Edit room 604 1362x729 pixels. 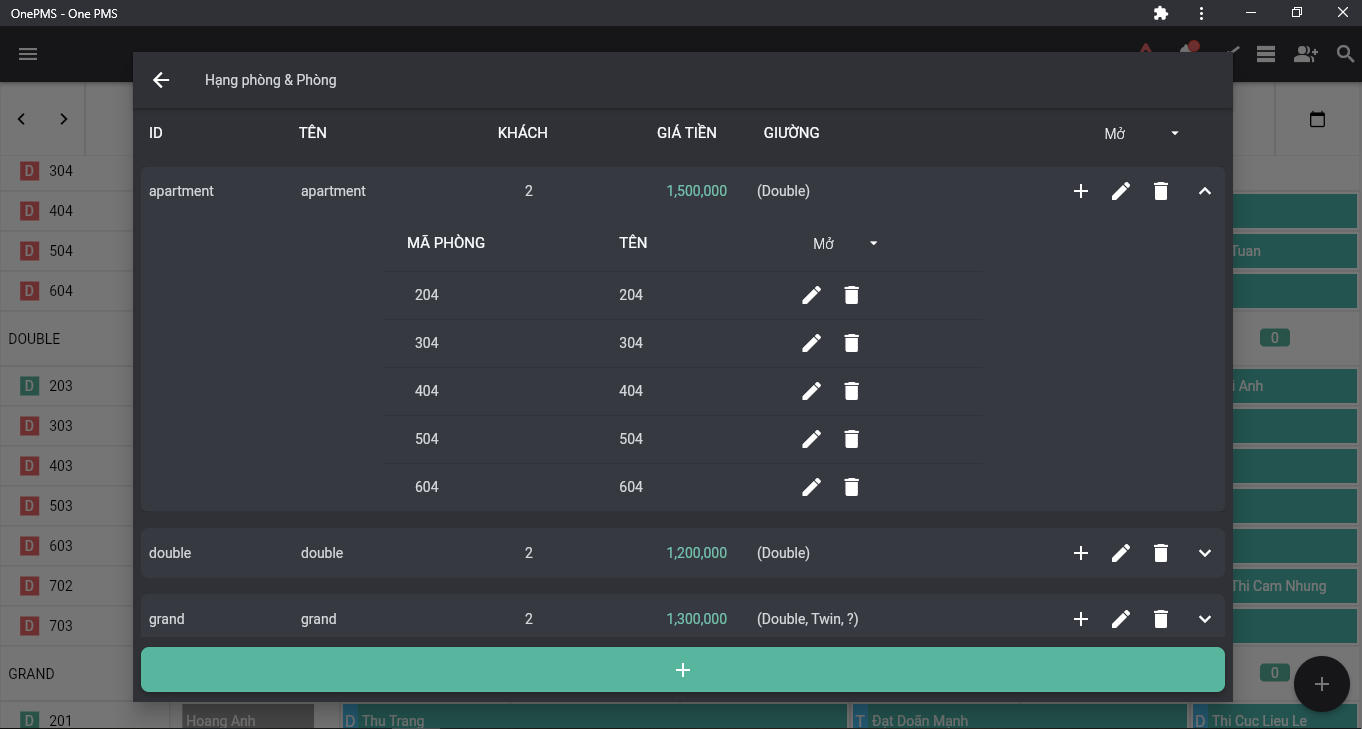[x=812, y=487]
